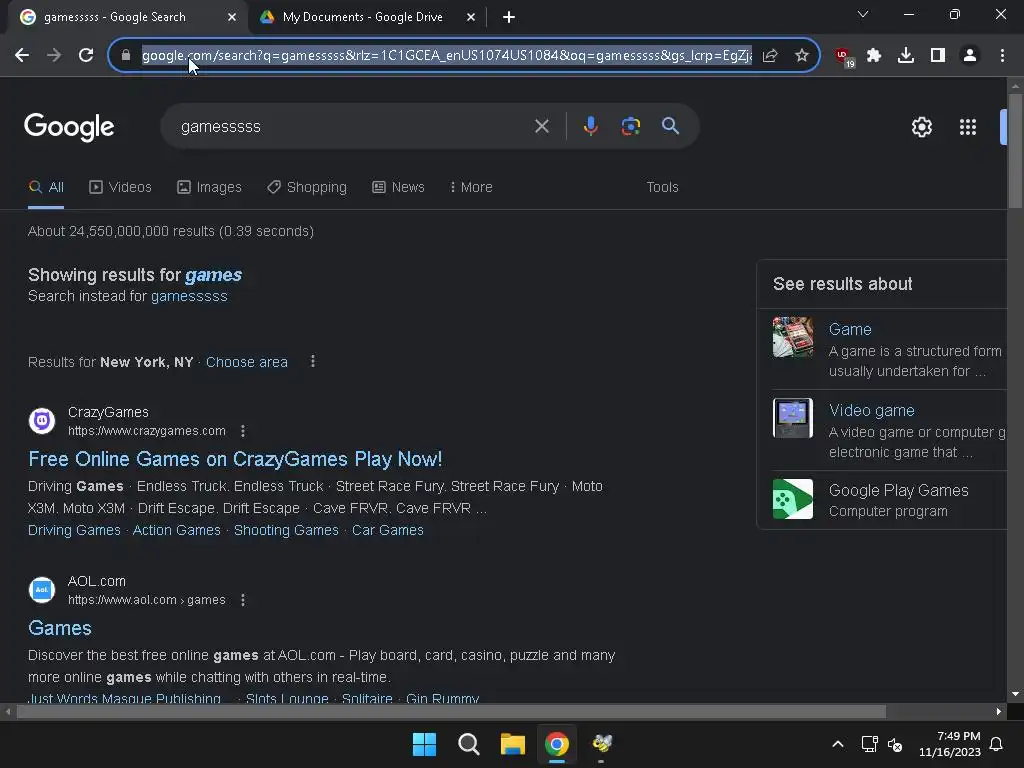Switch to Videos results
Image resolution: width=1024 pixels, height=768 pixels.
click(x=120, y=187)
